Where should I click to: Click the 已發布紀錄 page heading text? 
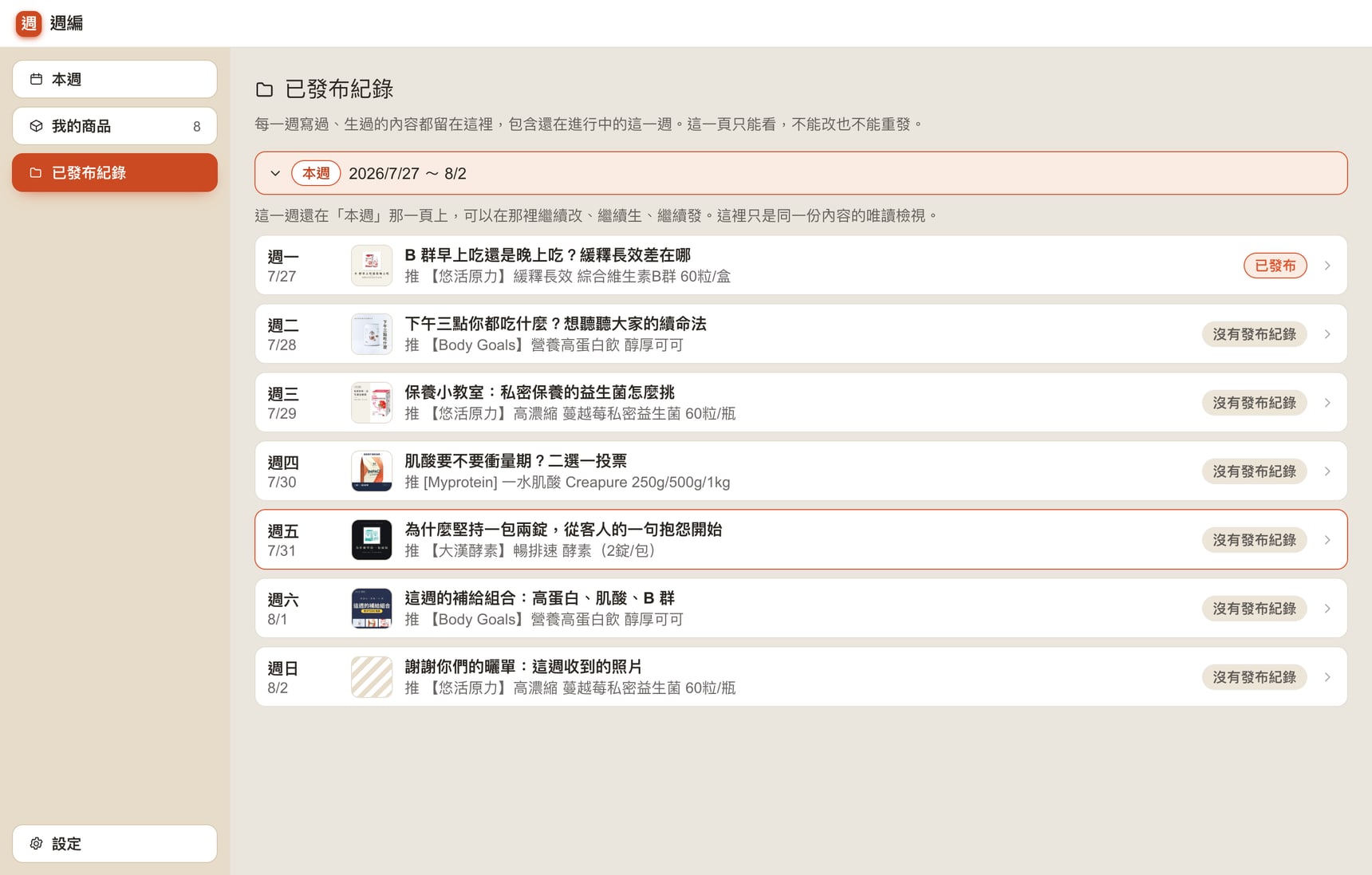click(339, 89)
